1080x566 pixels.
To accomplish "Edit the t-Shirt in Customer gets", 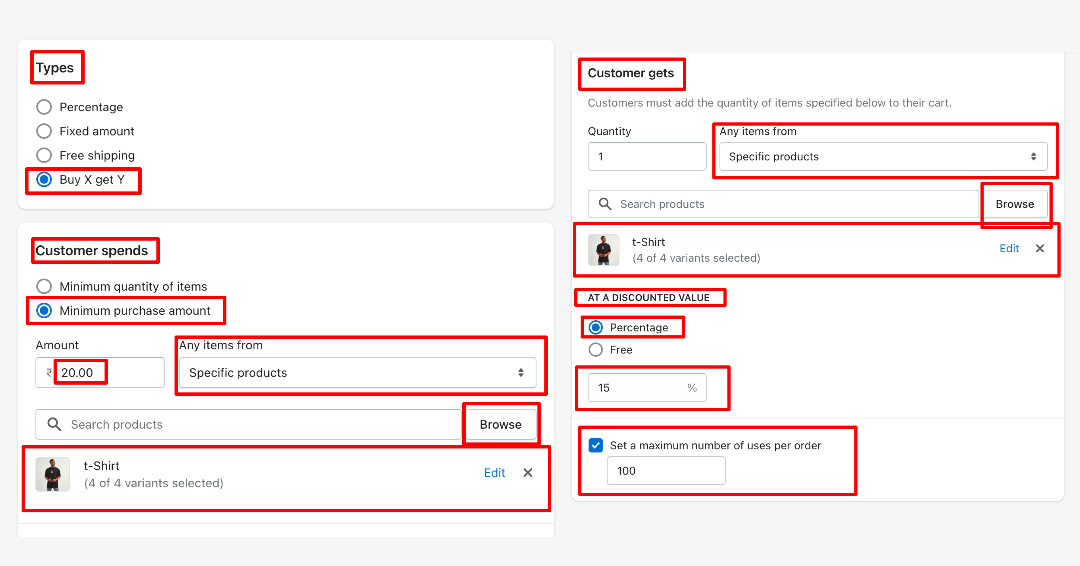I will coord(1009,249).
